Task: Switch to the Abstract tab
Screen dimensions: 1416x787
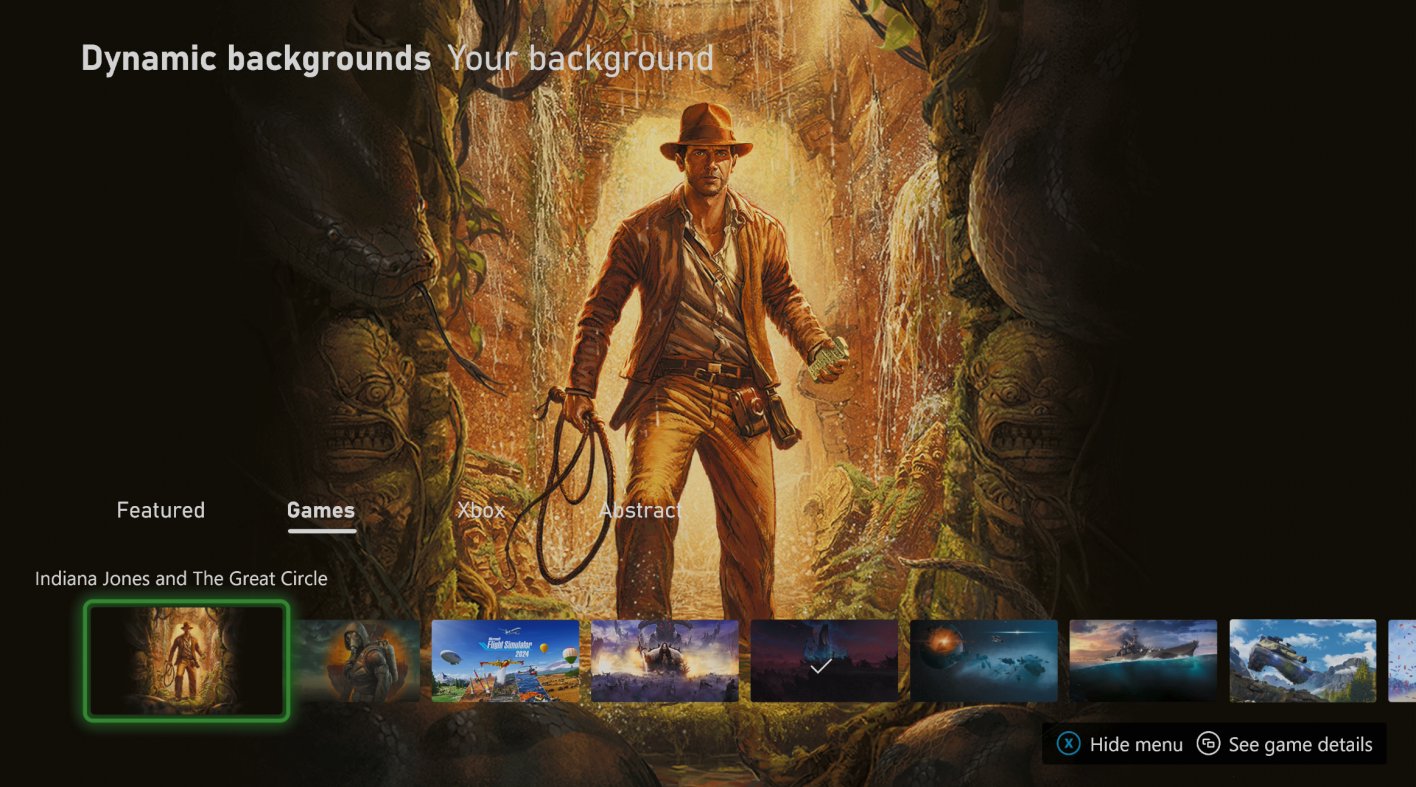Action: click(640, 510)
